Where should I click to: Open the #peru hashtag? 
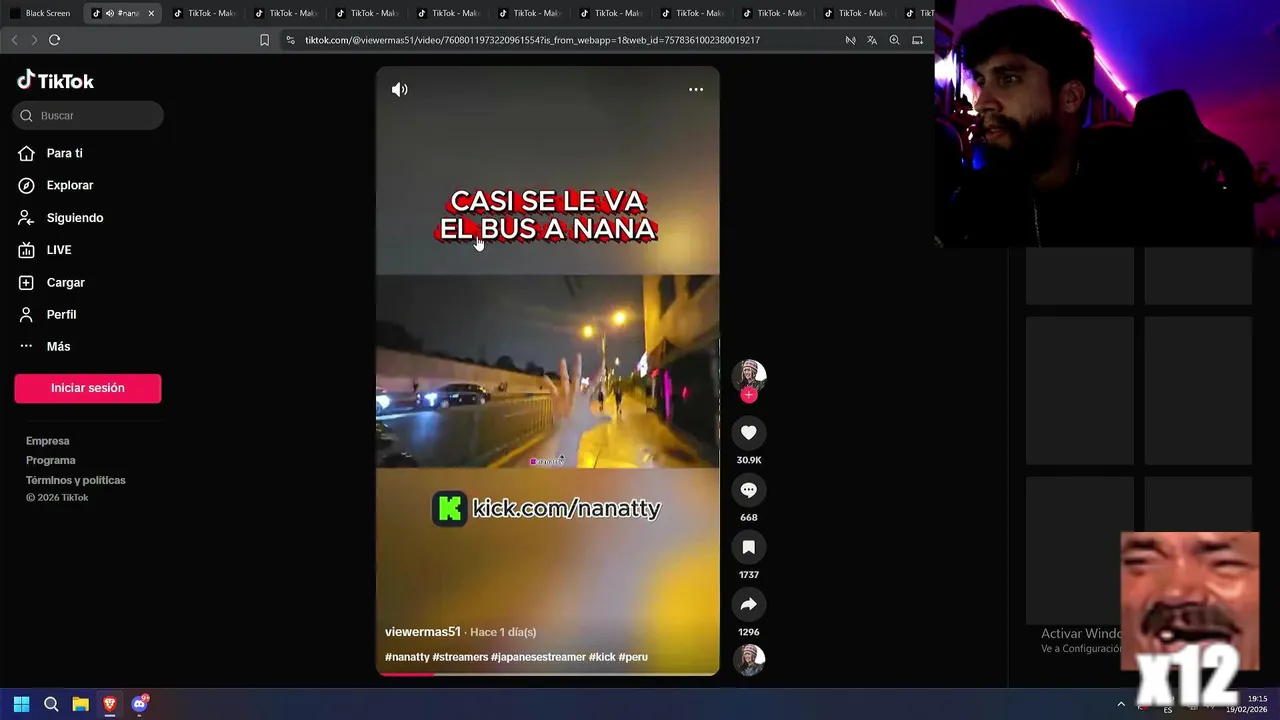point(633,657)
